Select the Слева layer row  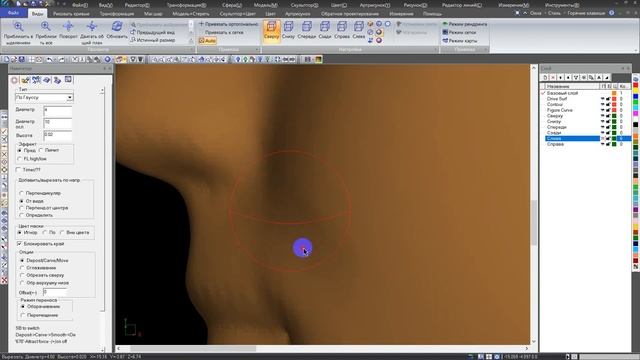588,139
